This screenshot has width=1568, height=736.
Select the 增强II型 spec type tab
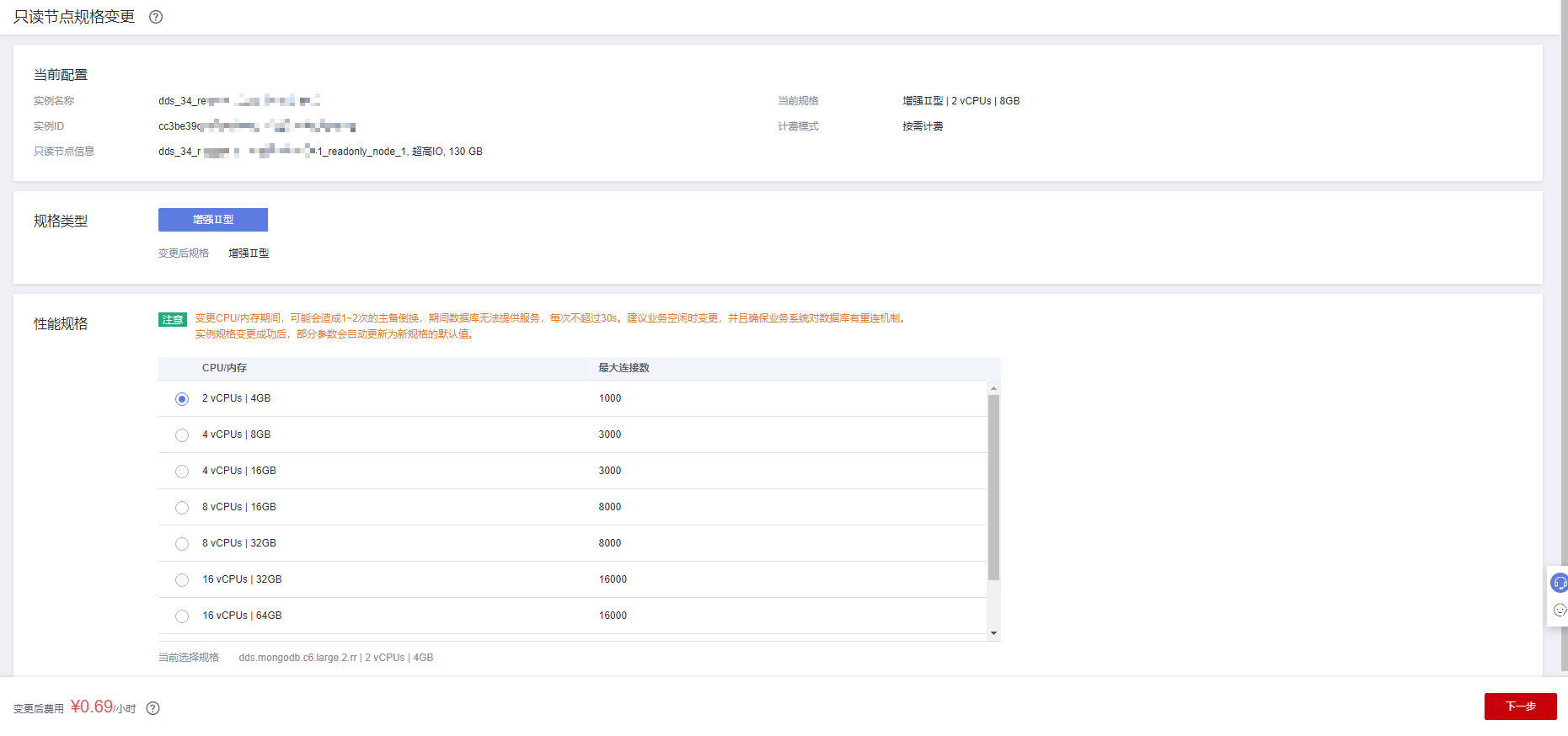213,220
